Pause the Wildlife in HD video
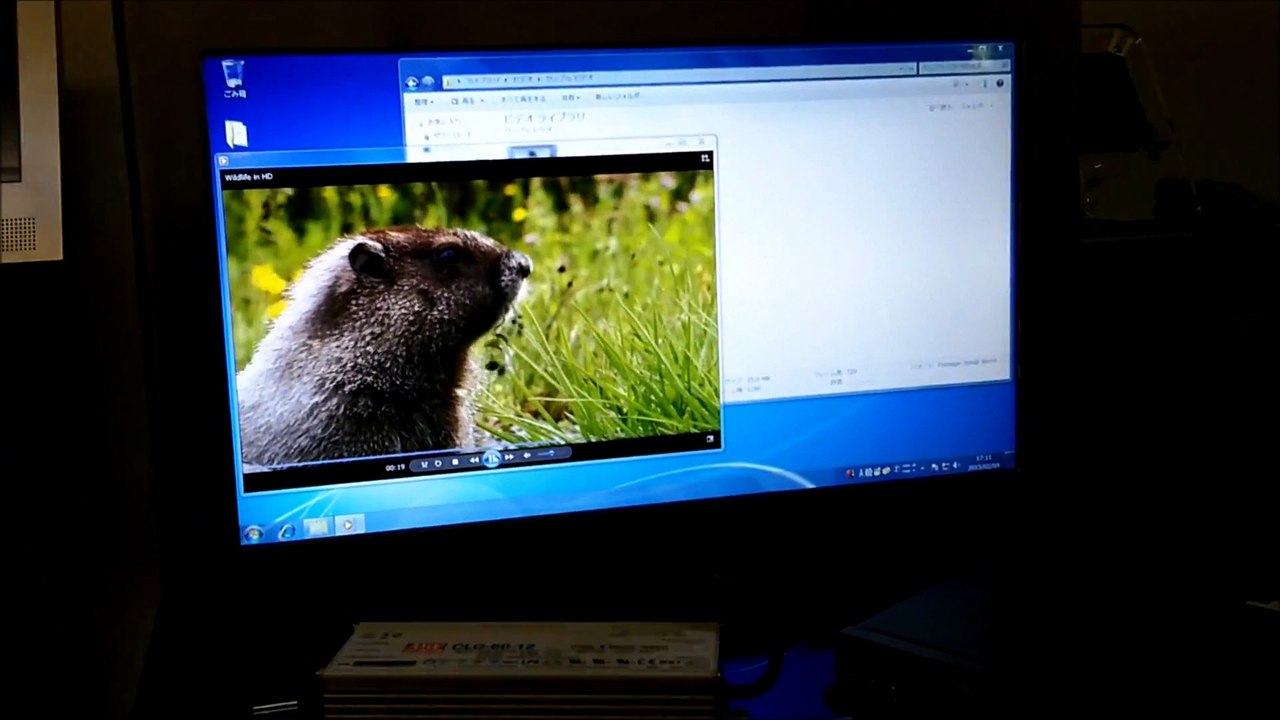Viewport: 1280px width, 720px height. click(491, 459)
